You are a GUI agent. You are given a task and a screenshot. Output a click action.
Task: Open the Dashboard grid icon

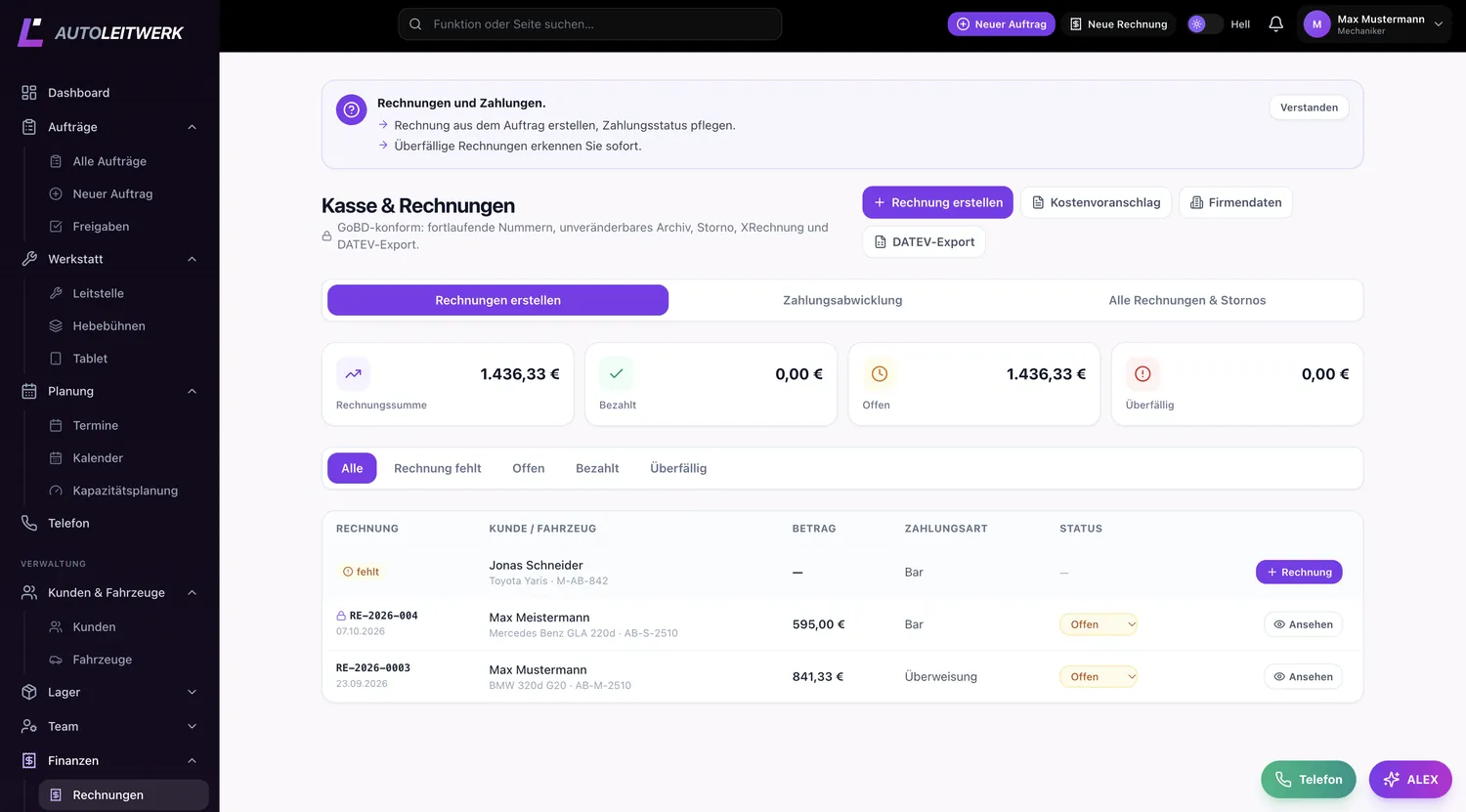(29, 93)
